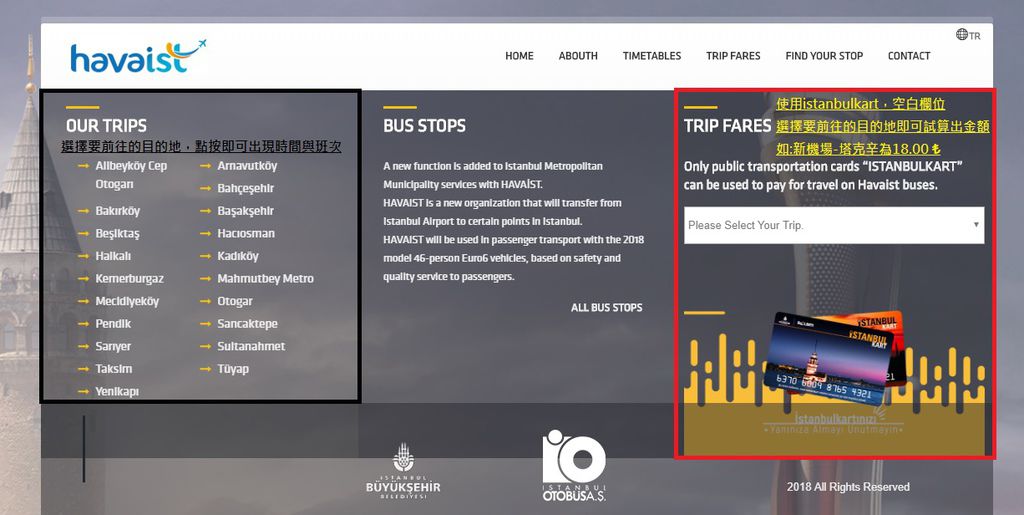This screenshot has width=1024, height=515.
Task: Select the Sarıyer trip
Action: tap(113, 347)
